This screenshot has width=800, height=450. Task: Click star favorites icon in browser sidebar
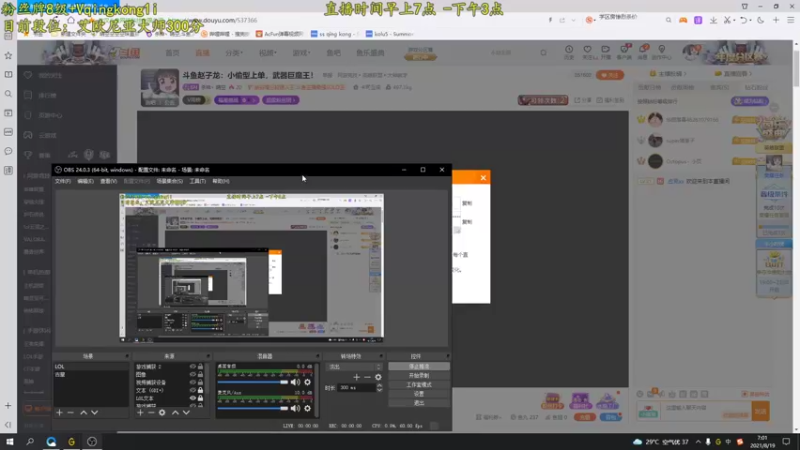pos(8,55)
